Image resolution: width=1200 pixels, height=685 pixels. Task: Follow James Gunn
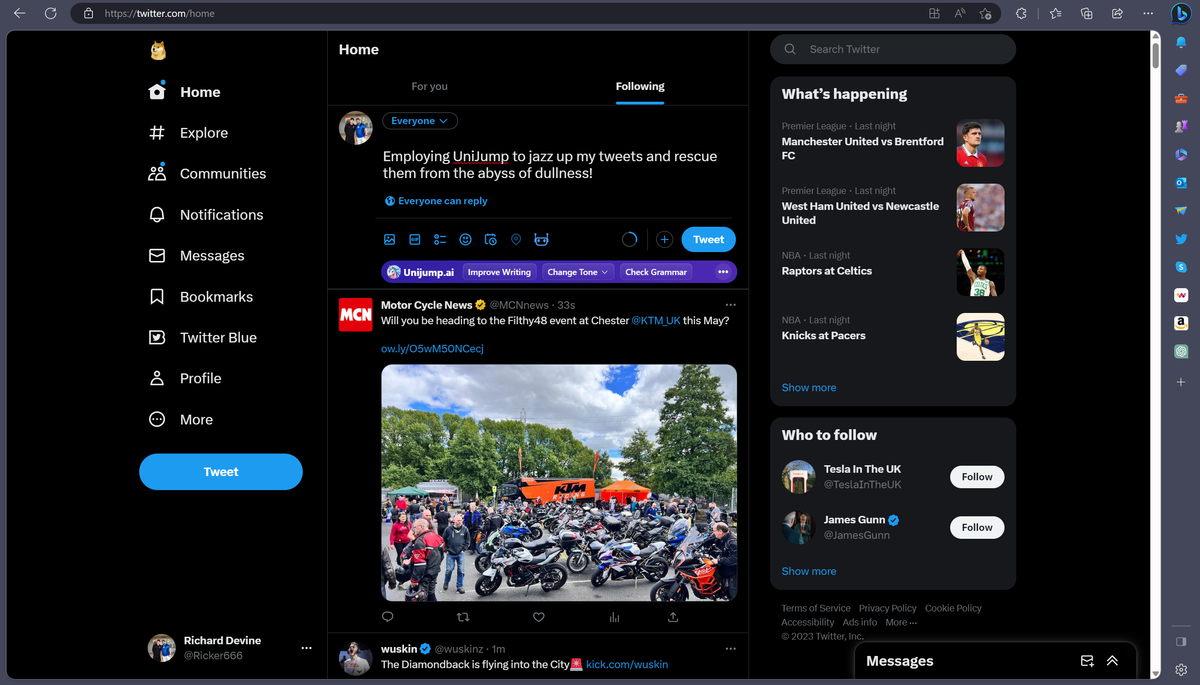pos(977,527)
